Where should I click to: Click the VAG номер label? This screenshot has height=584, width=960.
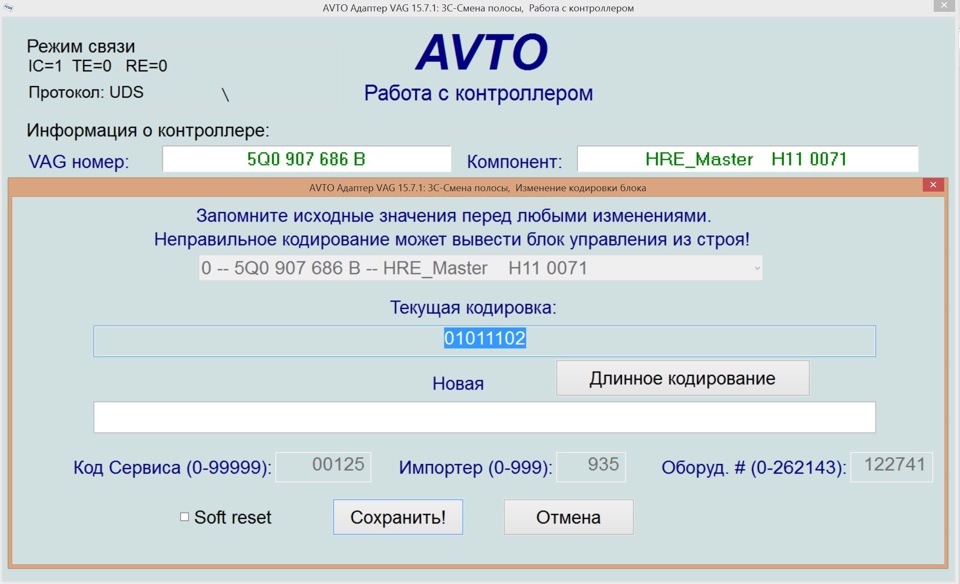tap(79, 162)
